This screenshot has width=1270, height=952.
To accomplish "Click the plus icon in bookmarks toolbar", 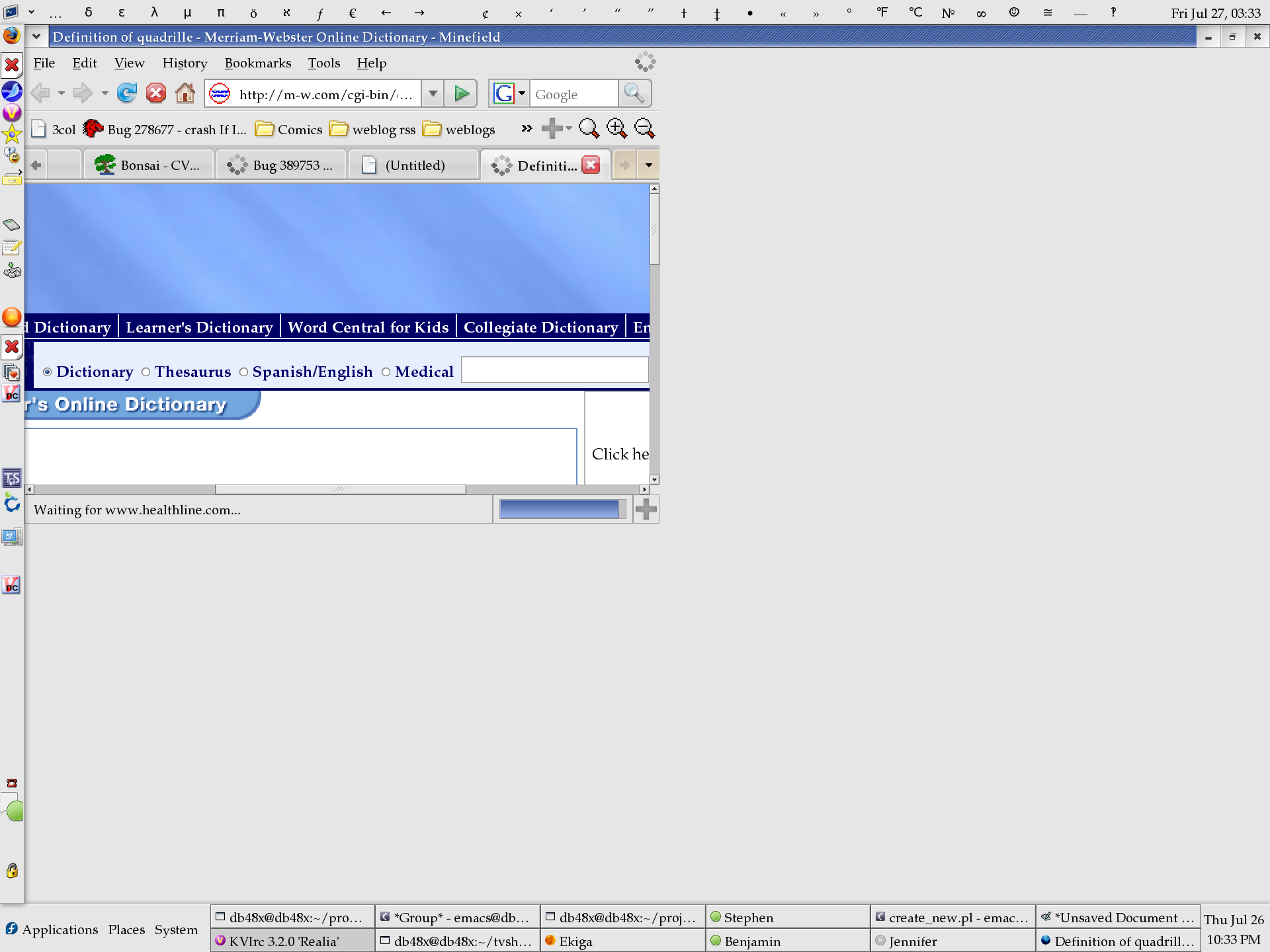I will coord(552,128).
